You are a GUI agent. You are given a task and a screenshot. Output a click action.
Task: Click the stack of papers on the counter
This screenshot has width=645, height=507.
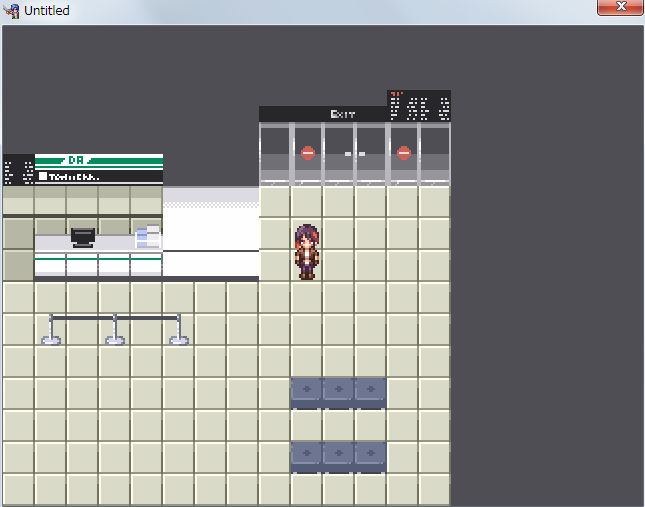[x=148, y=236]
